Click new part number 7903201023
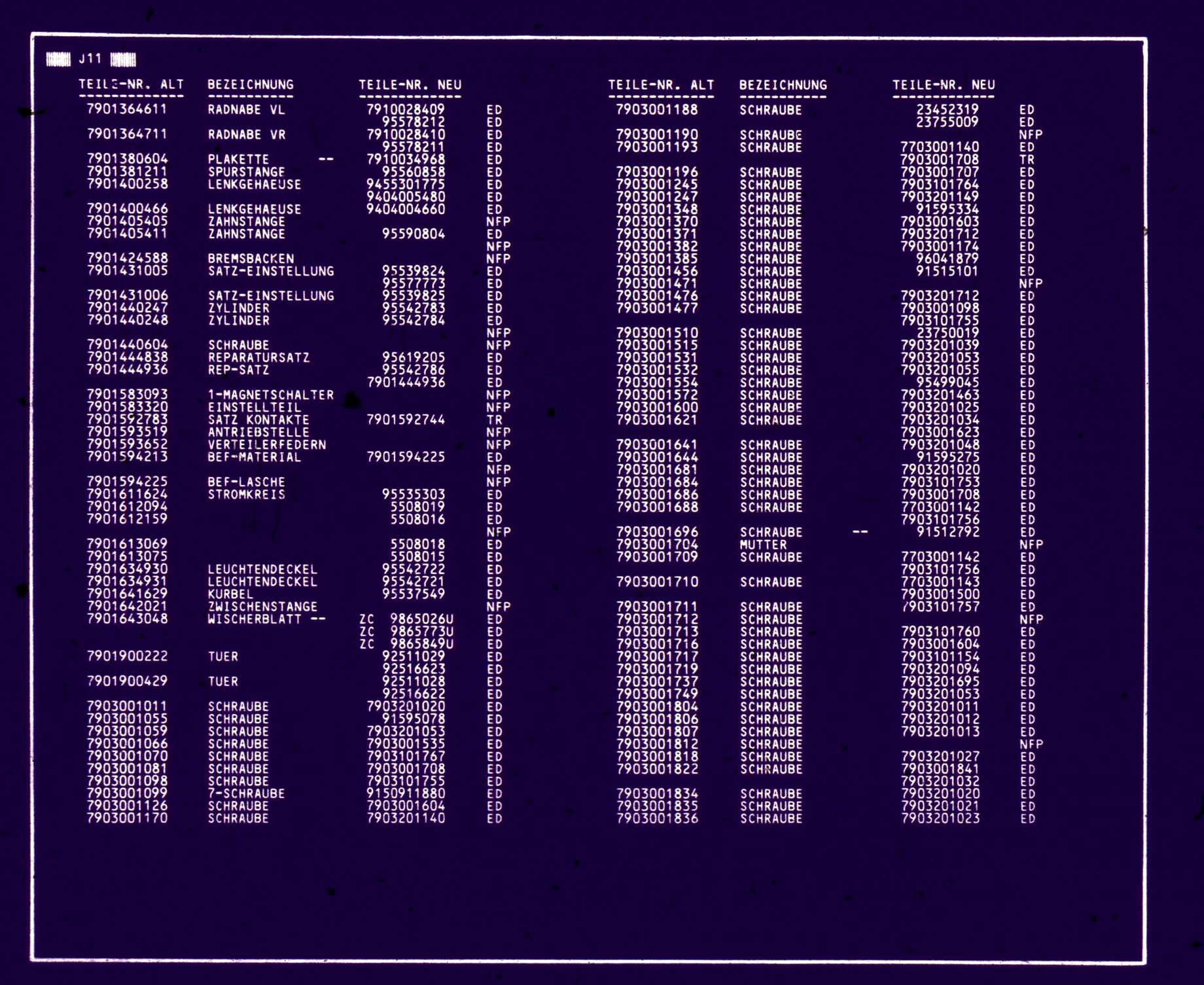 (x=940, y=819)
